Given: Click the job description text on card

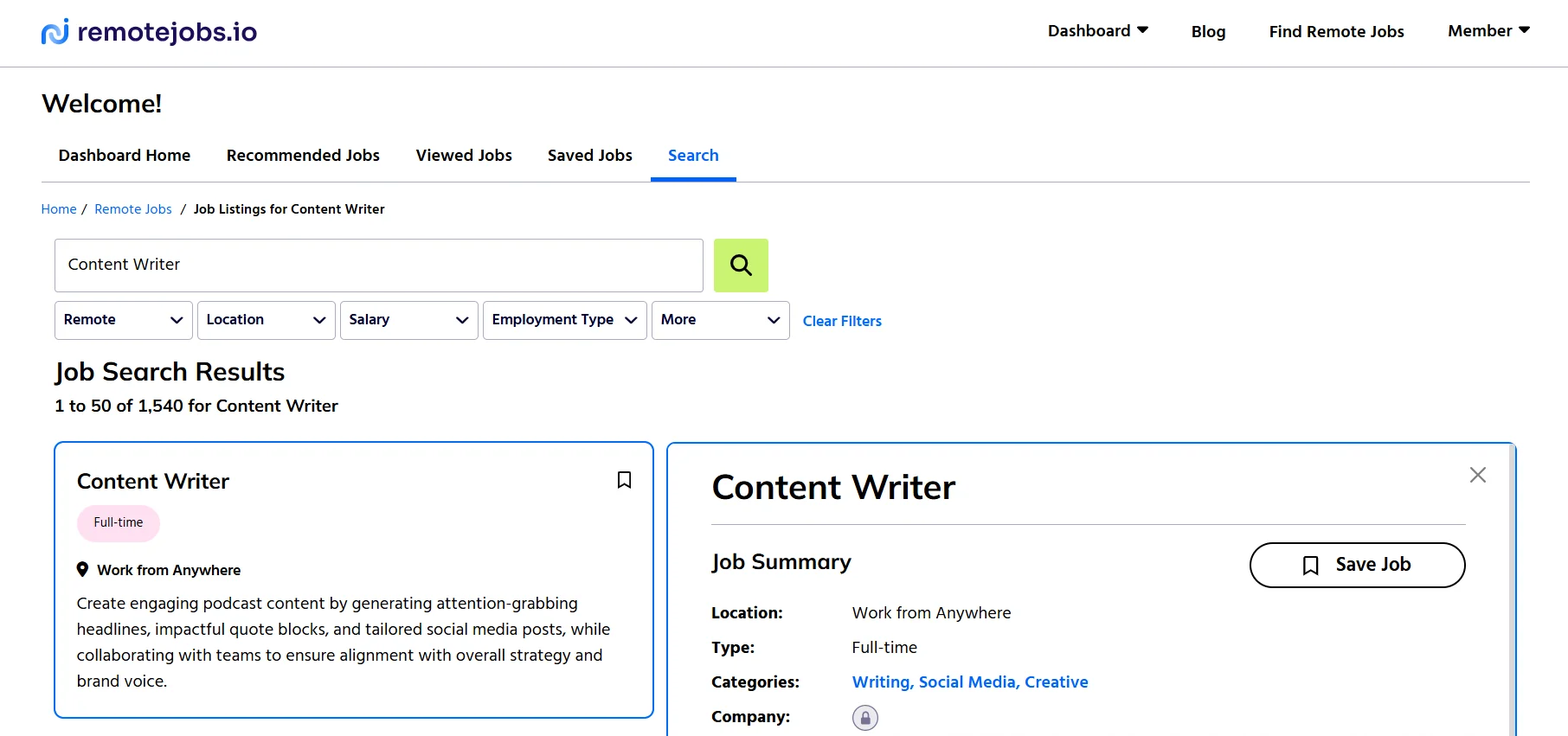Looking at the screenshot, I should point(344,643).
